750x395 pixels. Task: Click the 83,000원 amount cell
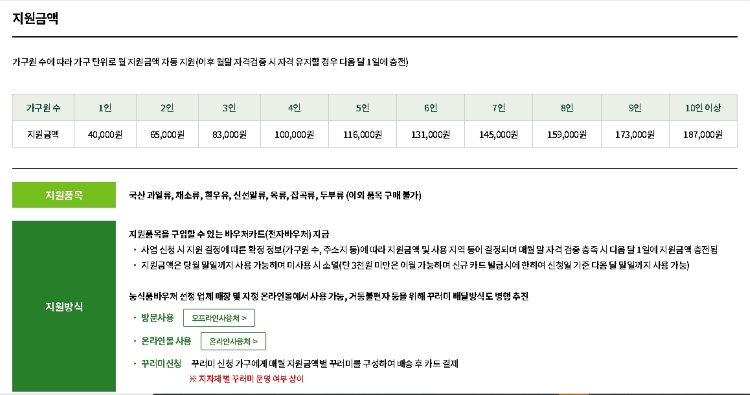coord(230,134)
